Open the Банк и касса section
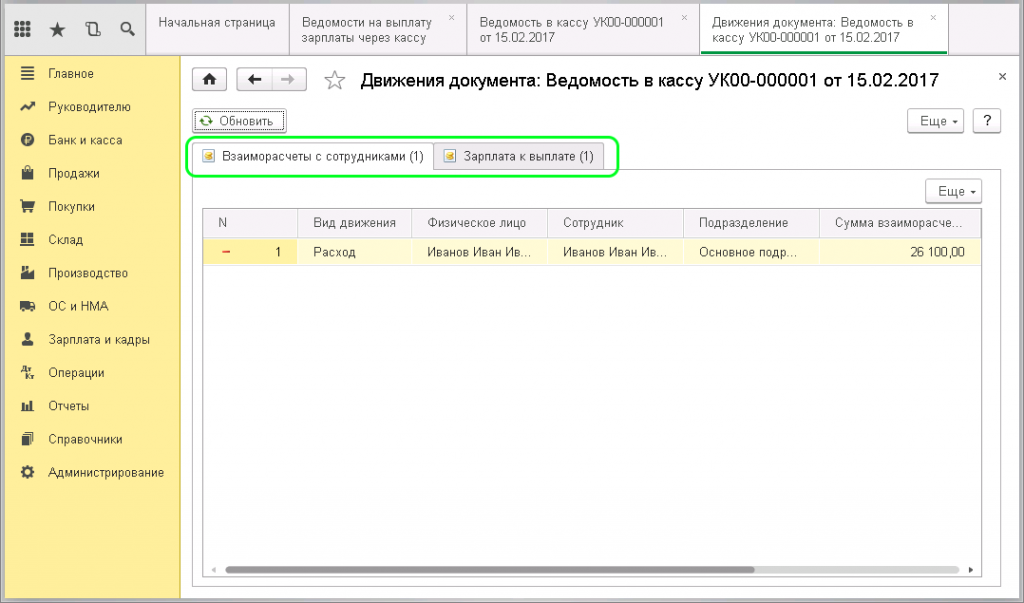The width and height of the screenshot is (1024, 603). 85,140
